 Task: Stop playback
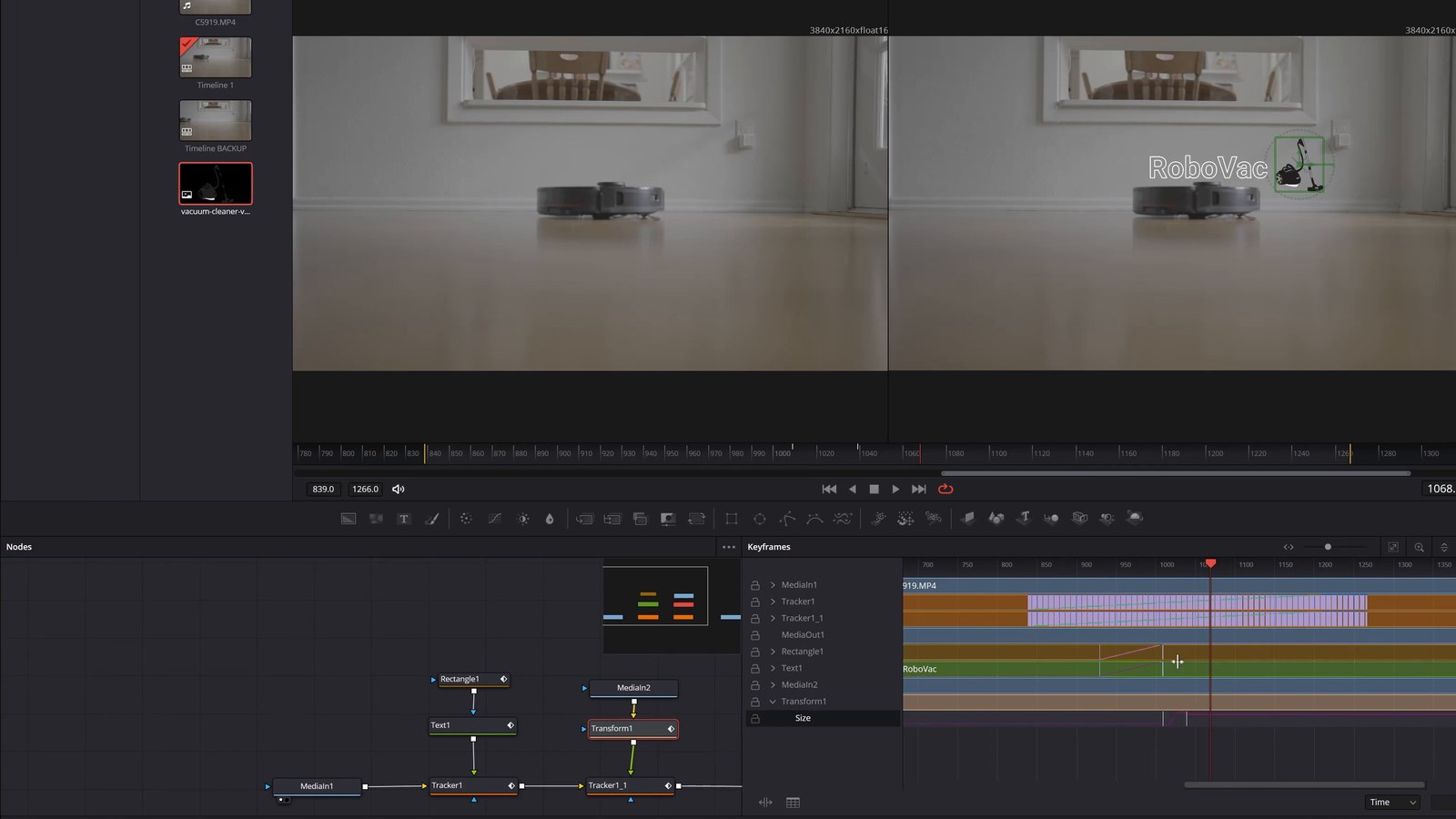(875, 490)
